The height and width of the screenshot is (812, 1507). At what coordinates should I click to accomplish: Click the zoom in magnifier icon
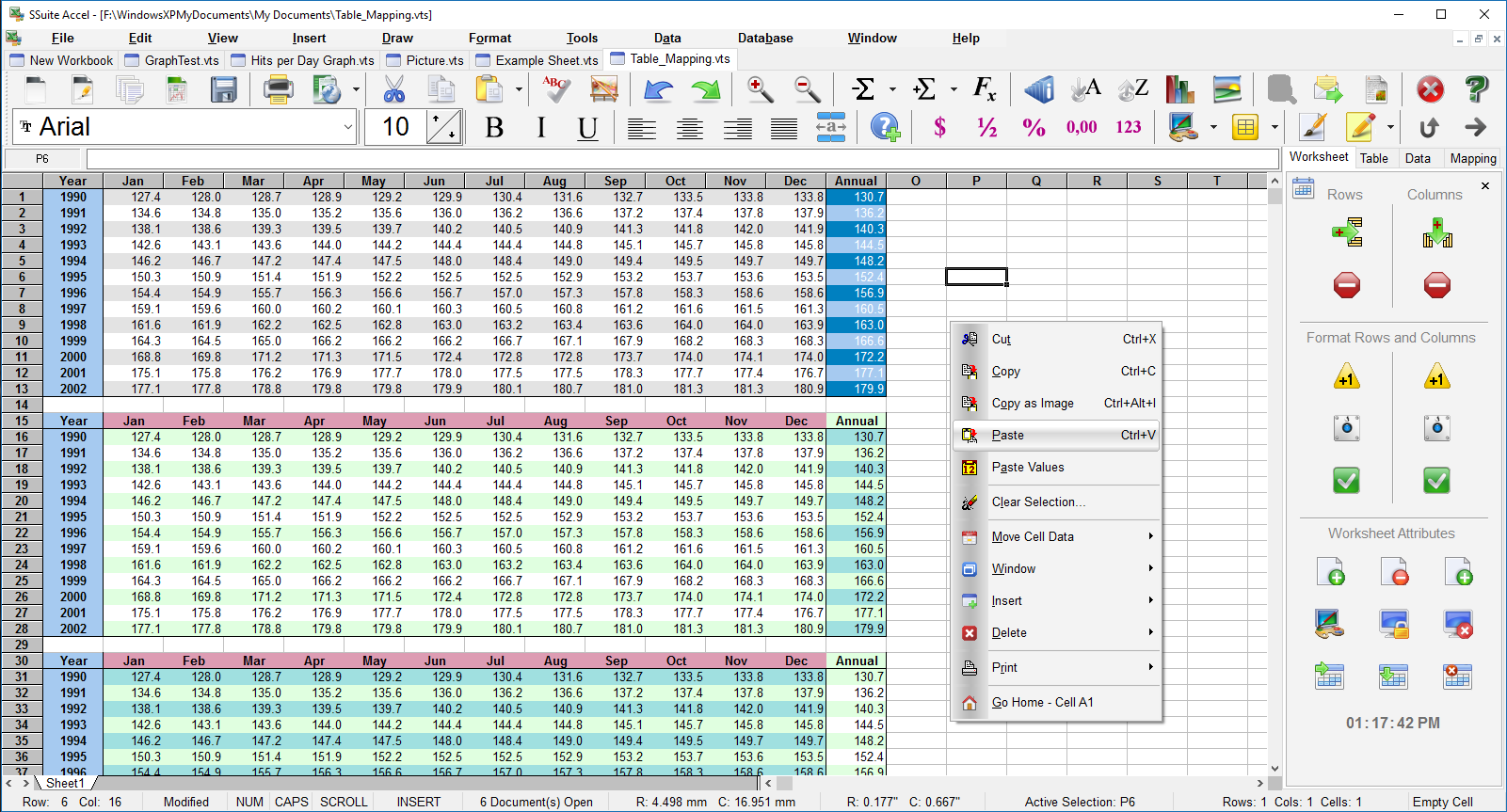pos(760,89)
